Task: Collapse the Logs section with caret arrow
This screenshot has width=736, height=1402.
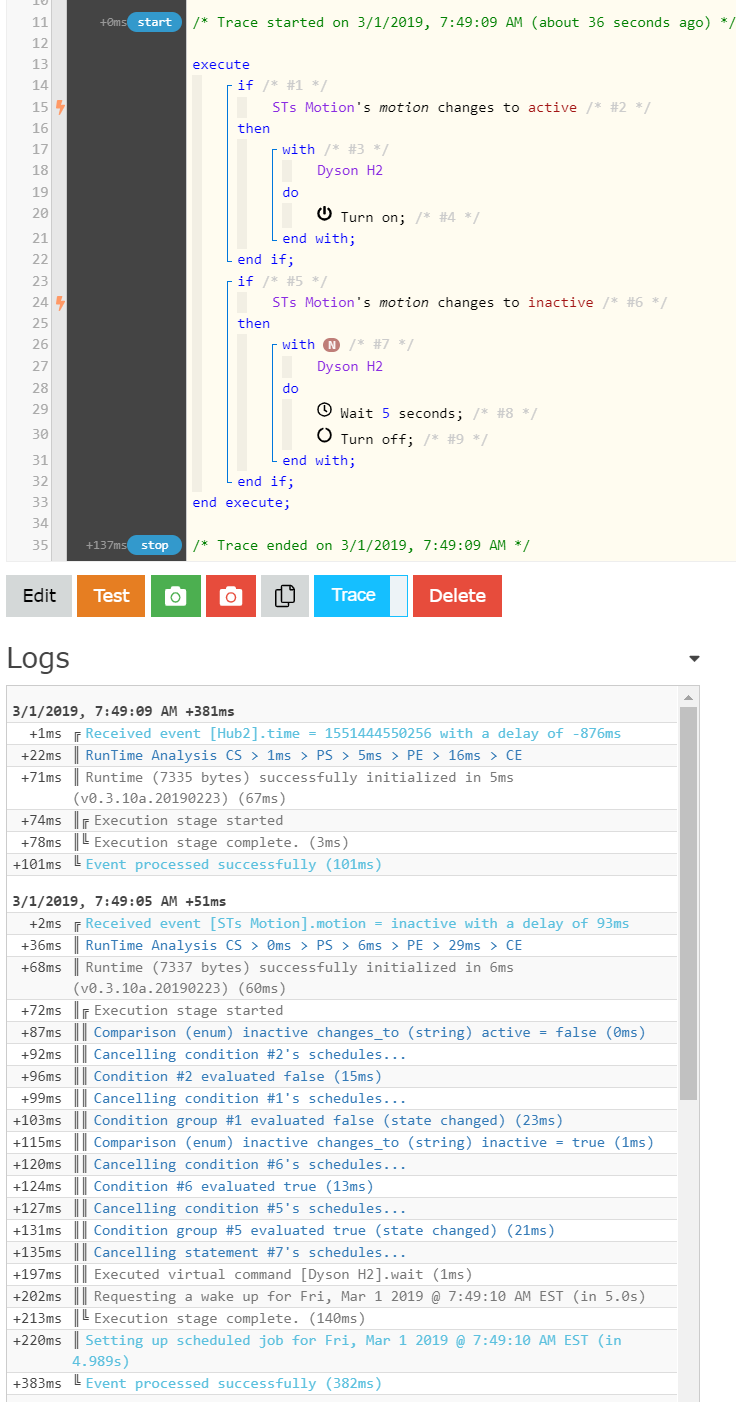Action: [x=694, y=659]
